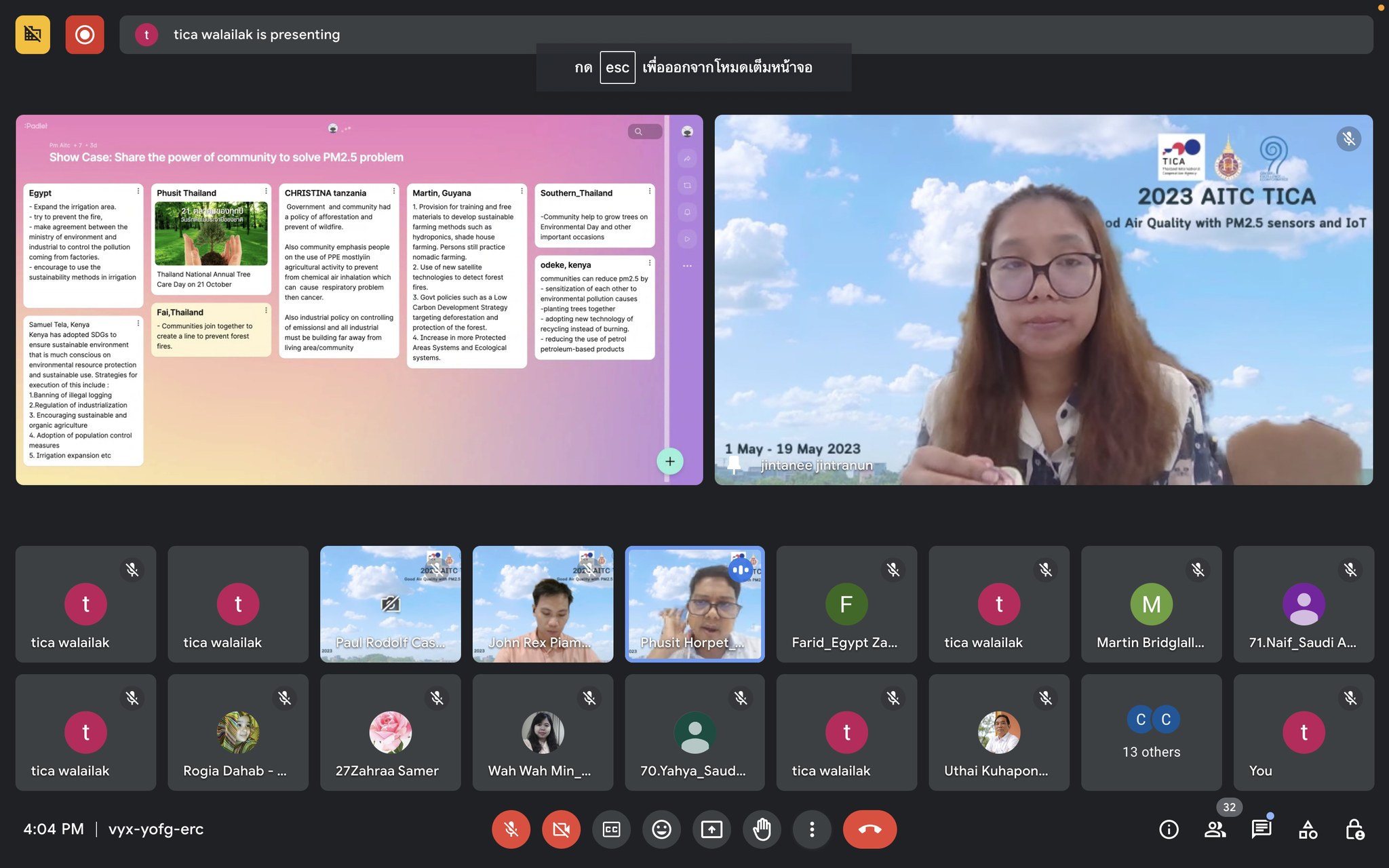Open chat with everyone
This screenshot has height=868, width=1389.
(1261, 829)
